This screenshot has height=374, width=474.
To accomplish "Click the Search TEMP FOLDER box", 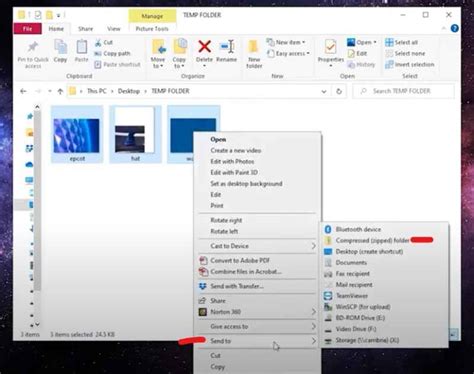I will point(404,91).
